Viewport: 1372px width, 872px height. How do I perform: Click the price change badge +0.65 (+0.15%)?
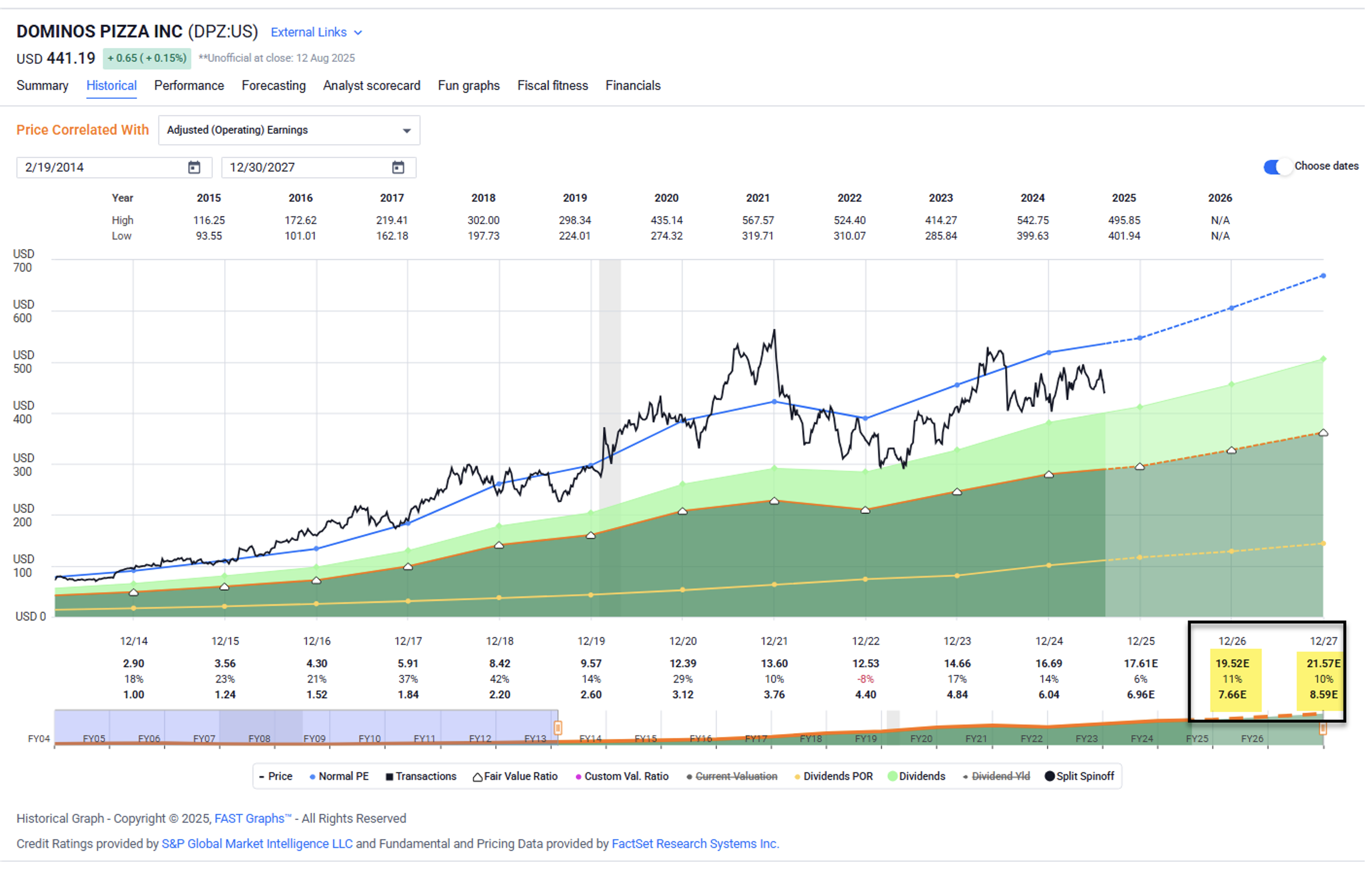tap(147, 58)
